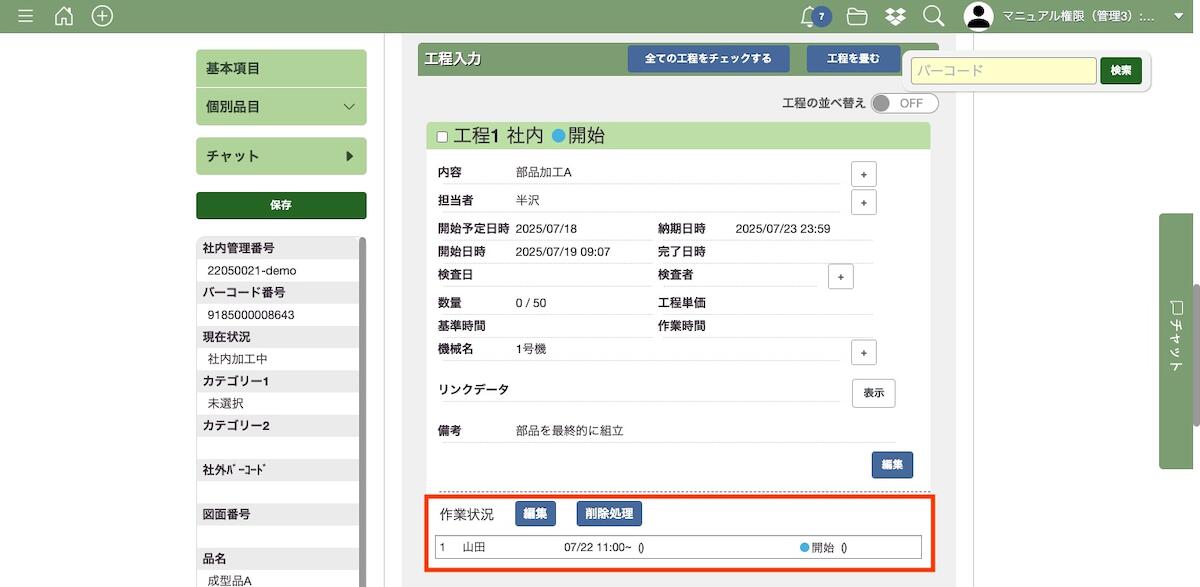Screen dimensions: 1200x587
Task: Tick the 工程1 社内 checkbox
Action: [x=443, y=137]
